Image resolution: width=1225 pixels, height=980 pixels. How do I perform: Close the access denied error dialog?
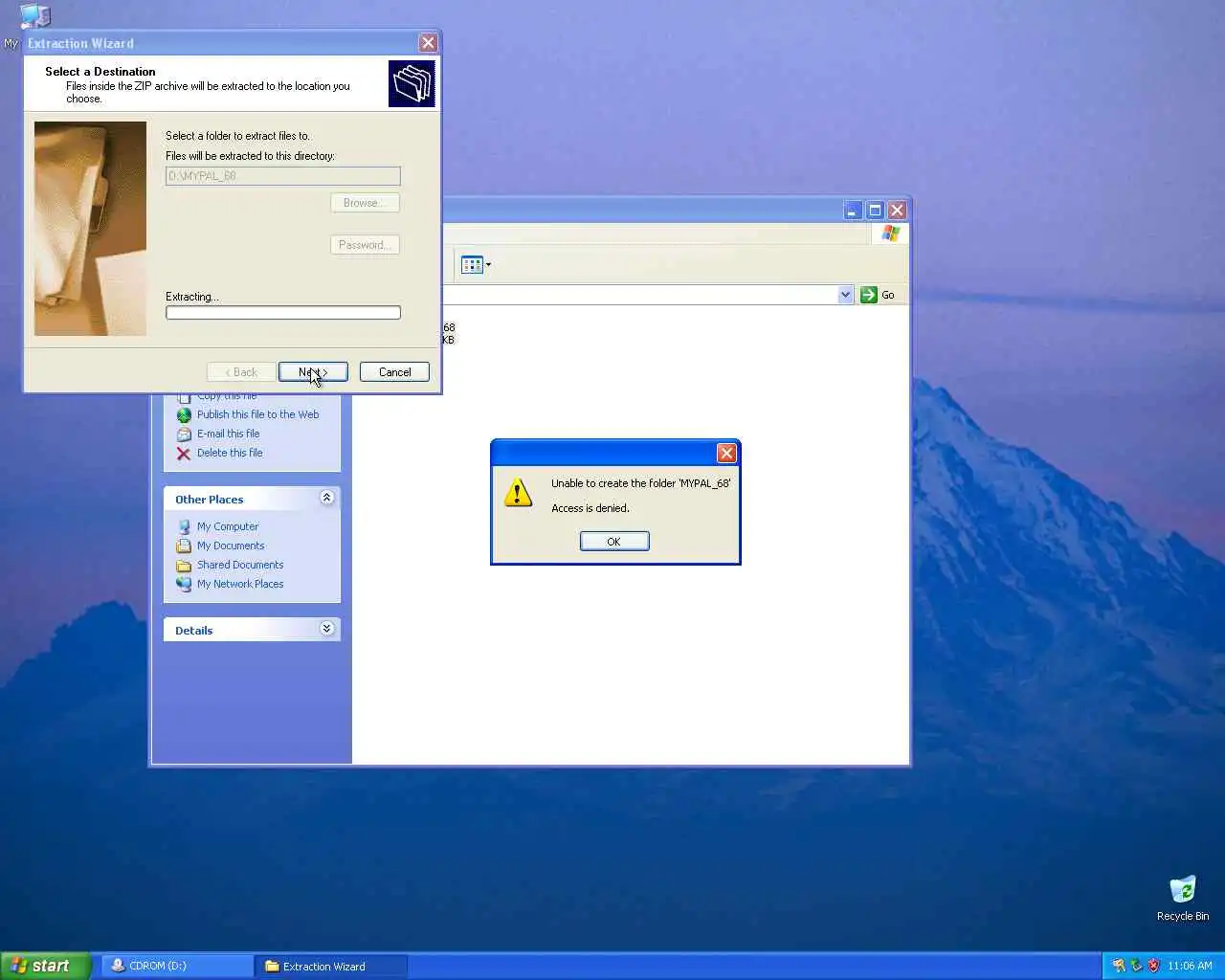(x=726, y=453)
